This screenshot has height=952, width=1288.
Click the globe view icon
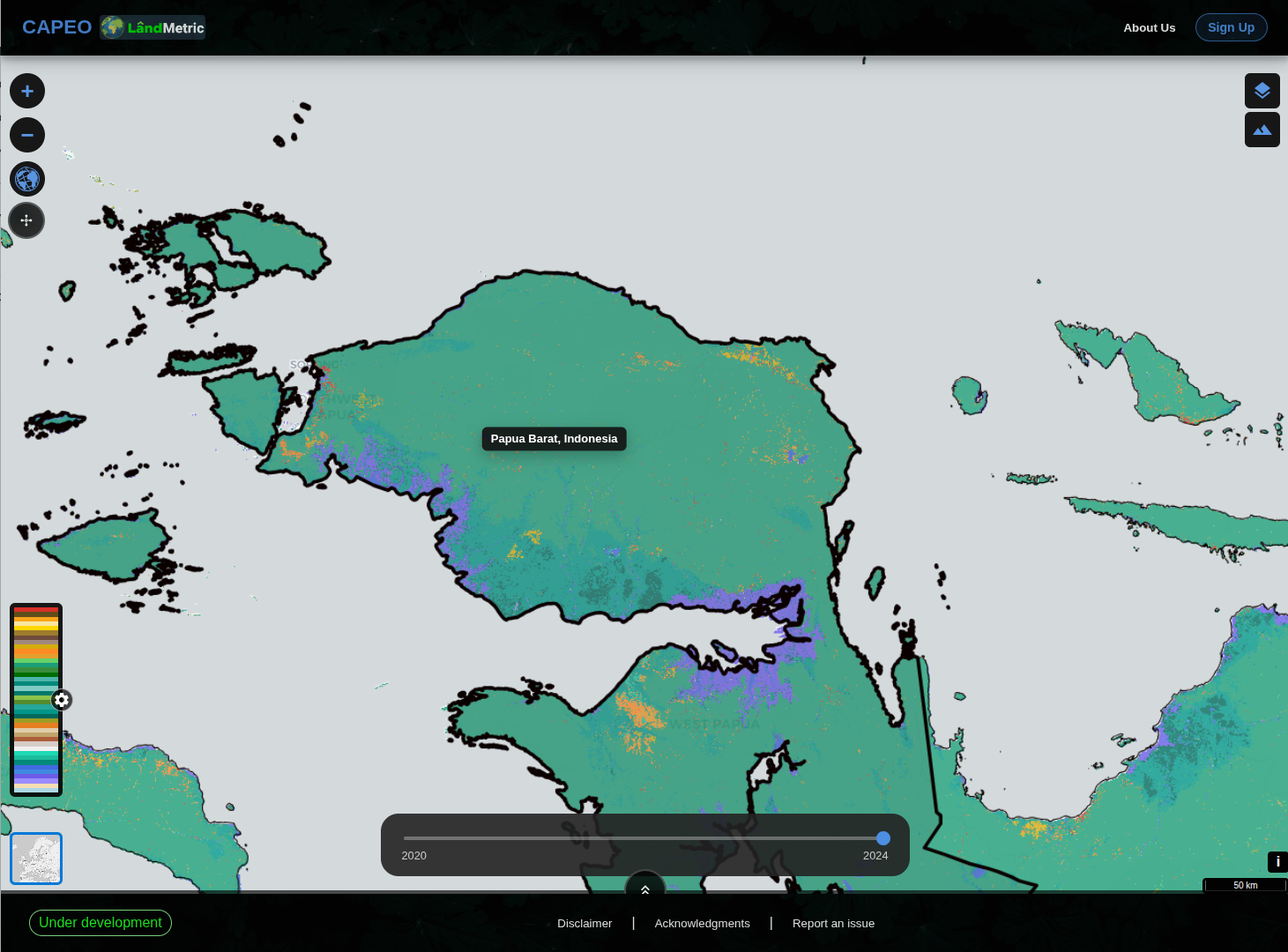[27, 179]
